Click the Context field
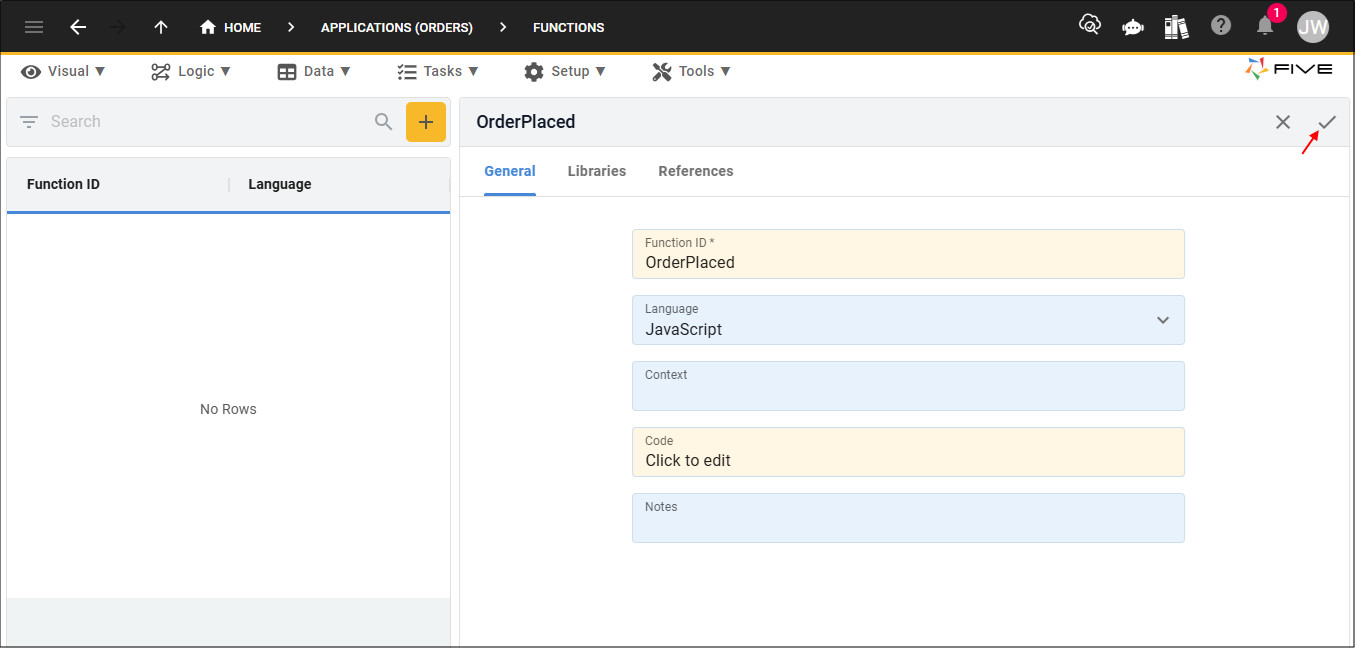The image size is (1355, 648). click(x=908, y=386)
